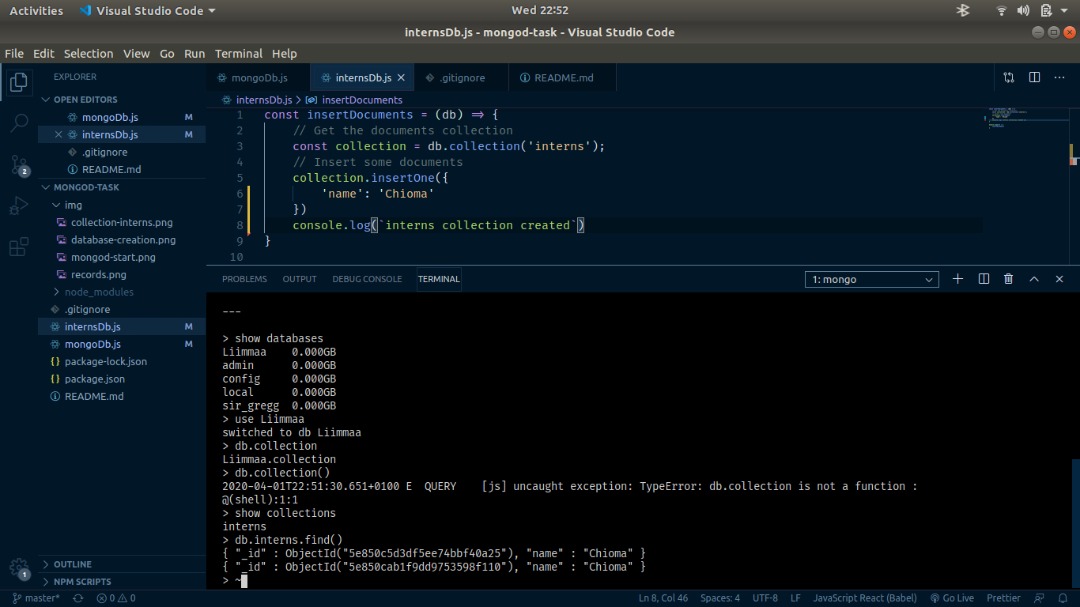Viewport: 1080px width, 607px height.
Task: Open the File menu
Action: coord(14,54)
